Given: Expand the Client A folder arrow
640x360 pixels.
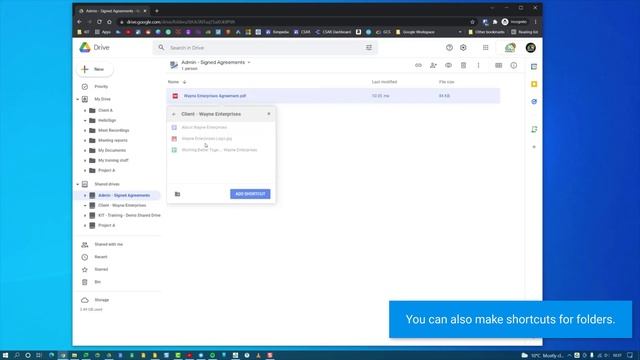Looking at the screenshot, I should (x=85, y=111).
